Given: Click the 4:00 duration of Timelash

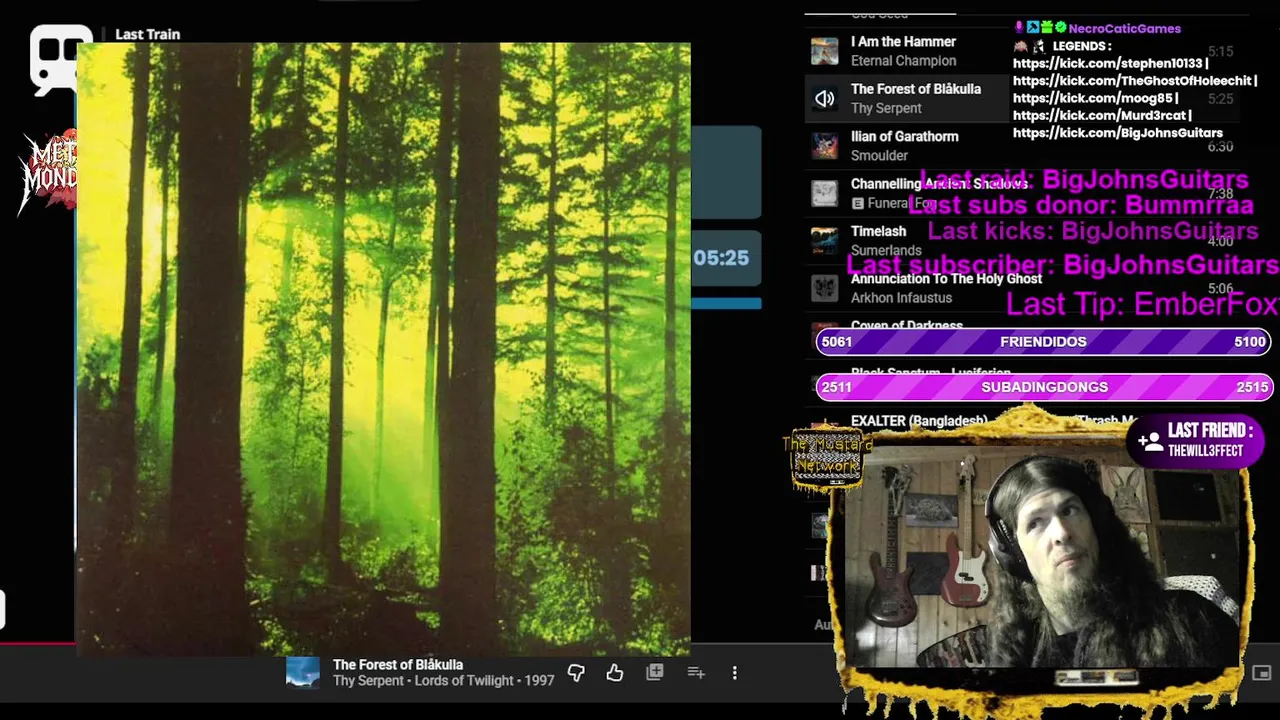Looking at the screenshot, I should [x=1220, y=241].
